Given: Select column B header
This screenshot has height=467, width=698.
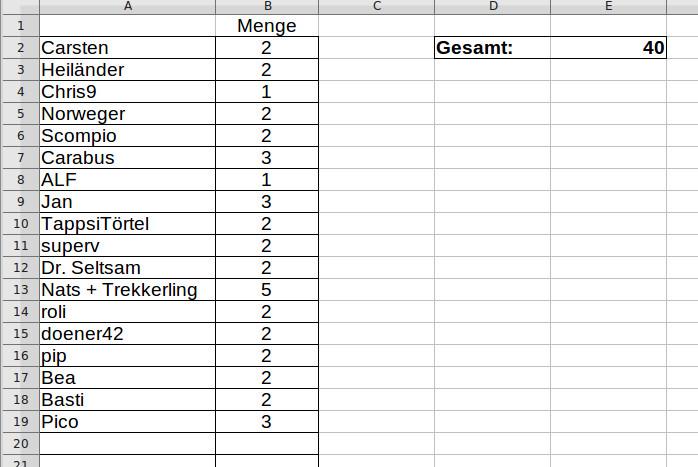Looking at the screenshot, I should (x=266, y=7).
